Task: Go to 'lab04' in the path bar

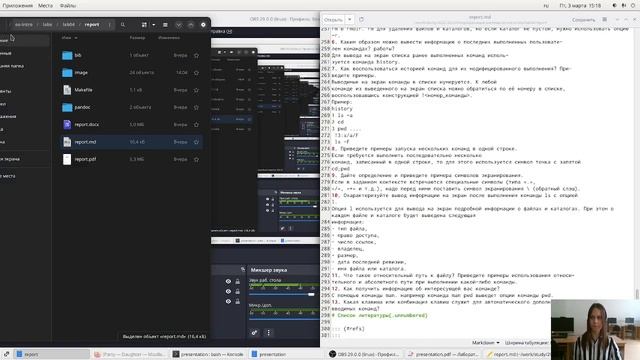Action: (x=69, y=25)
